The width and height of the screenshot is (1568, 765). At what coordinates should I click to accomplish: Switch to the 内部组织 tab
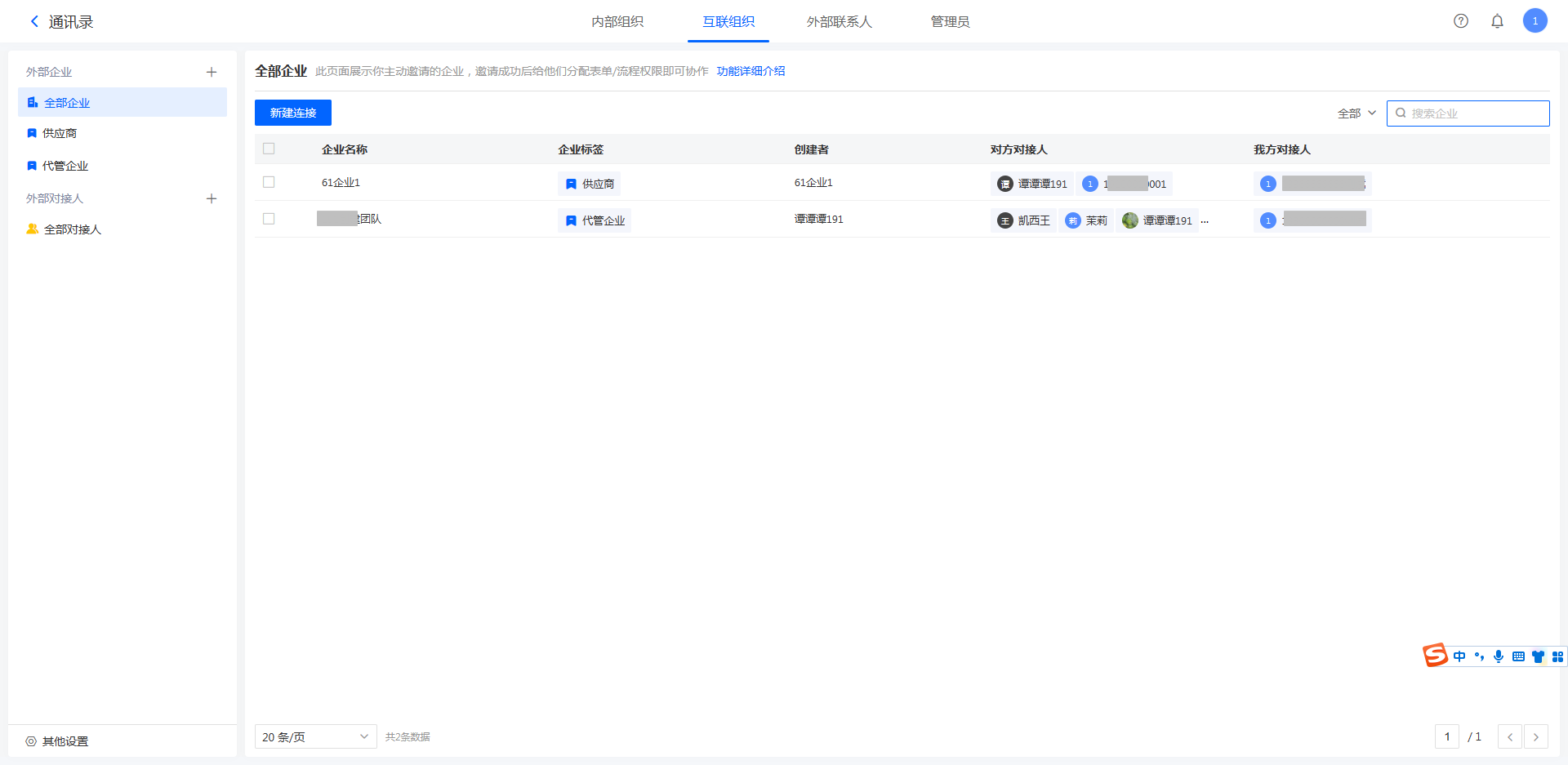pyautogui.click(x=617, y=22)
